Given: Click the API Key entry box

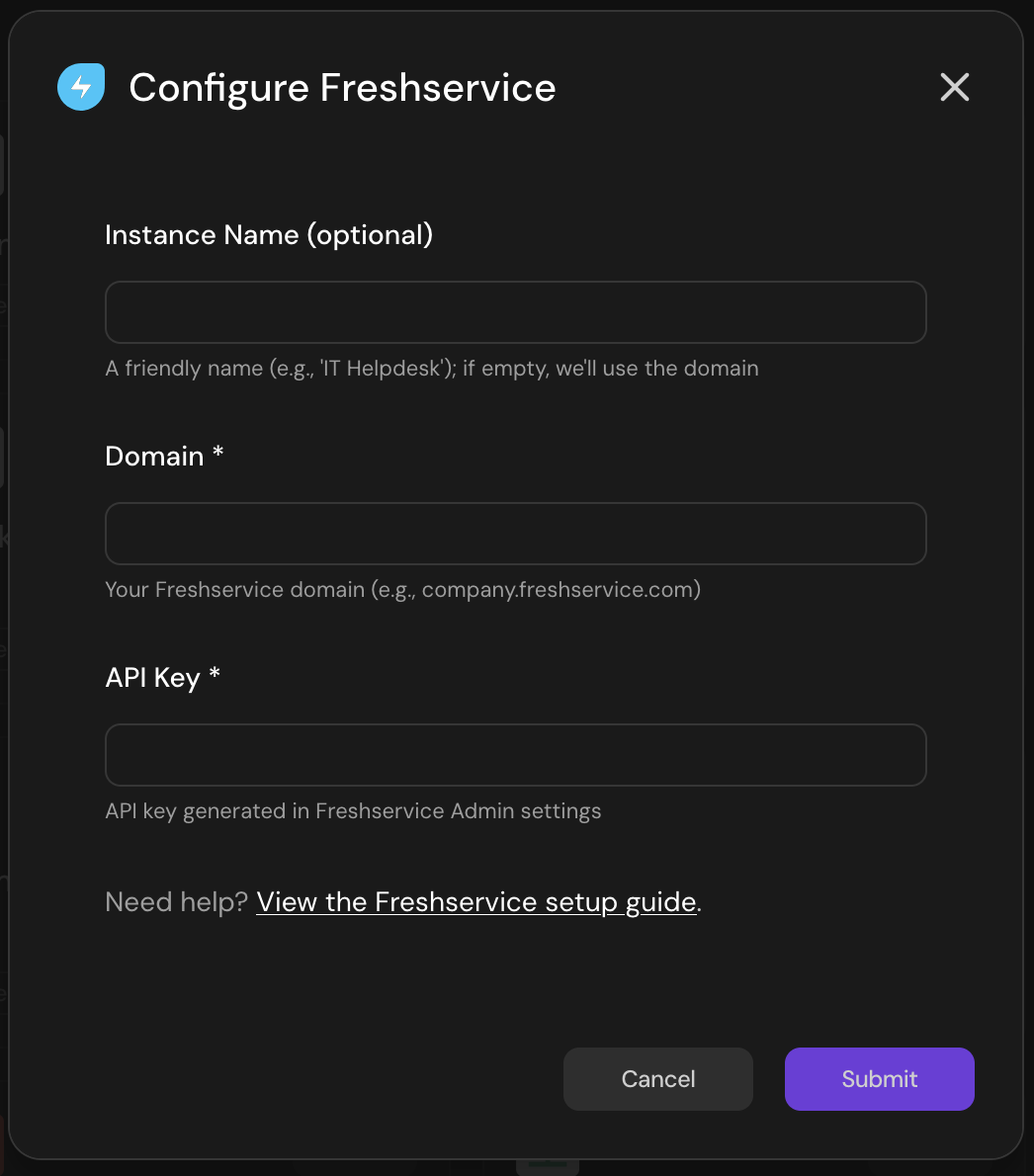Looking at the screenshot, I should click(x=515, y=755).
